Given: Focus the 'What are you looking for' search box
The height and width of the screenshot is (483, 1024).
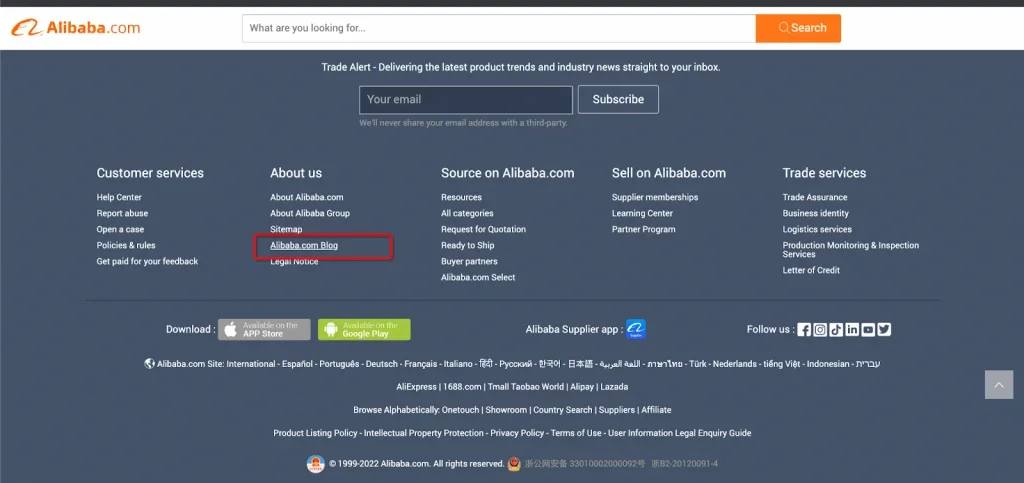Looking at the screenshot, I should (499, 28).
